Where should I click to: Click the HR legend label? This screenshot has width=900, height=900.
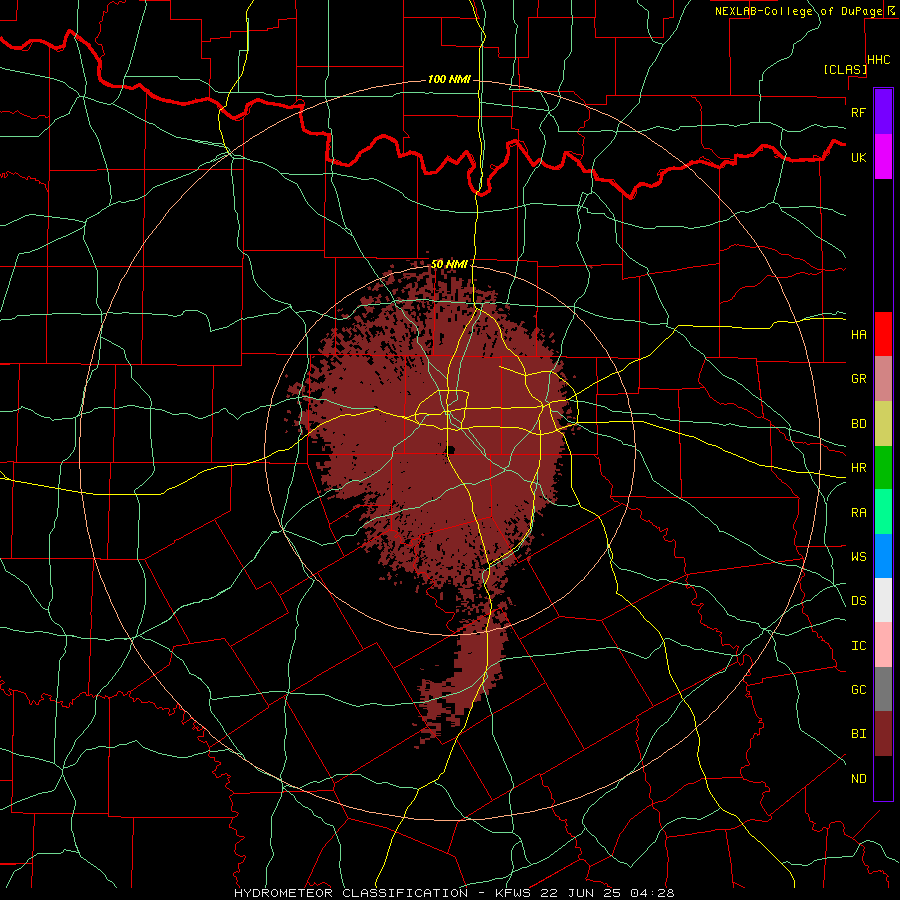858,468
